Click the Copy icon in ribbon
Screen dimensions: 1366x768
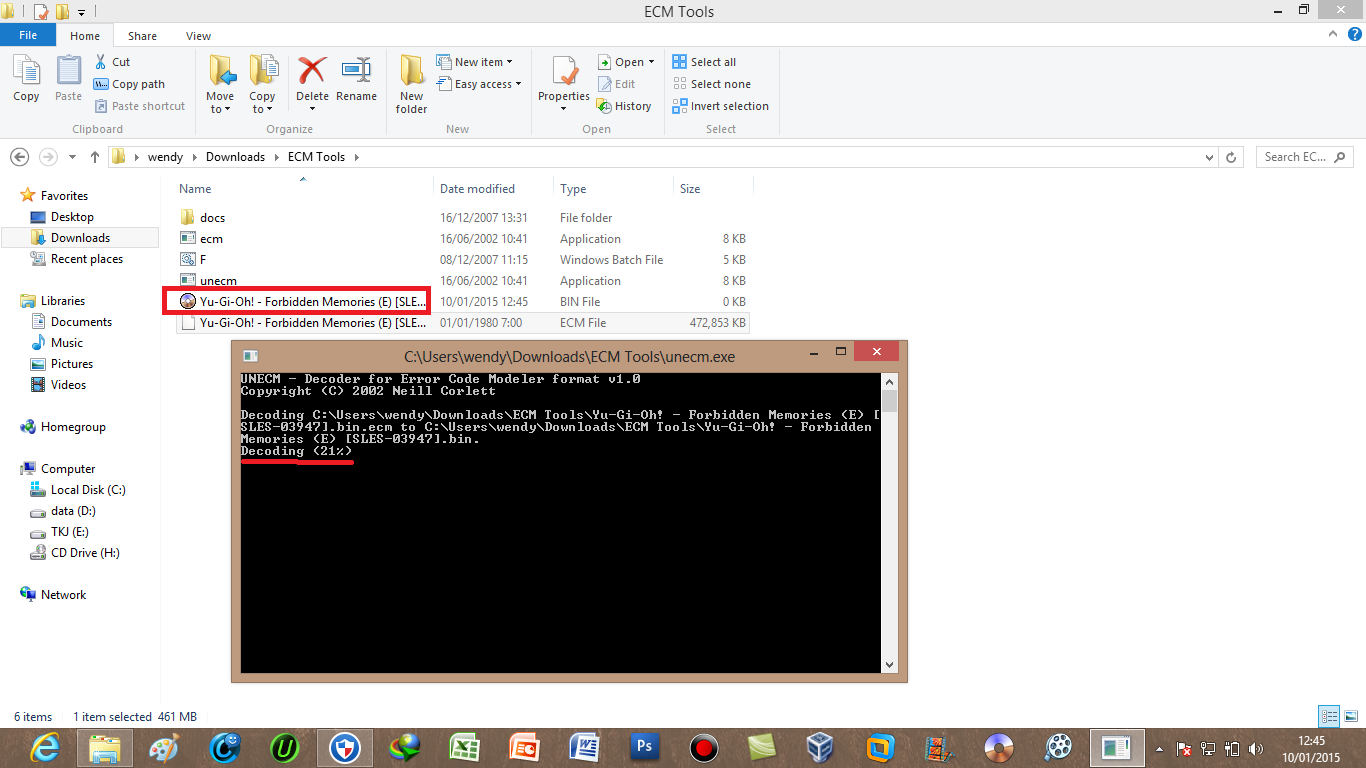click(x=26, y=79)
